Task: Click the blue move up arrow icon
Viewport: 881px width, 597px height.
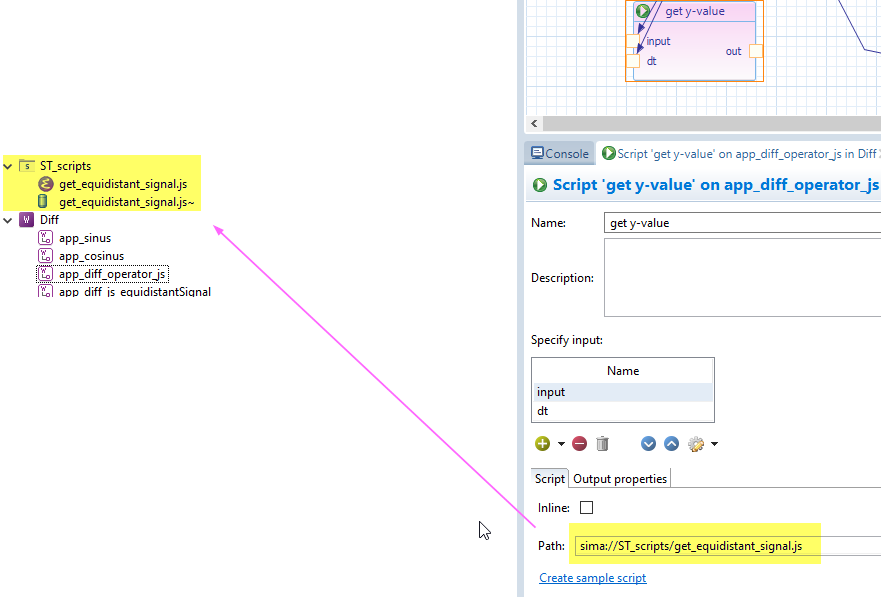Action: pyautogui.click(x=671, y=444)
